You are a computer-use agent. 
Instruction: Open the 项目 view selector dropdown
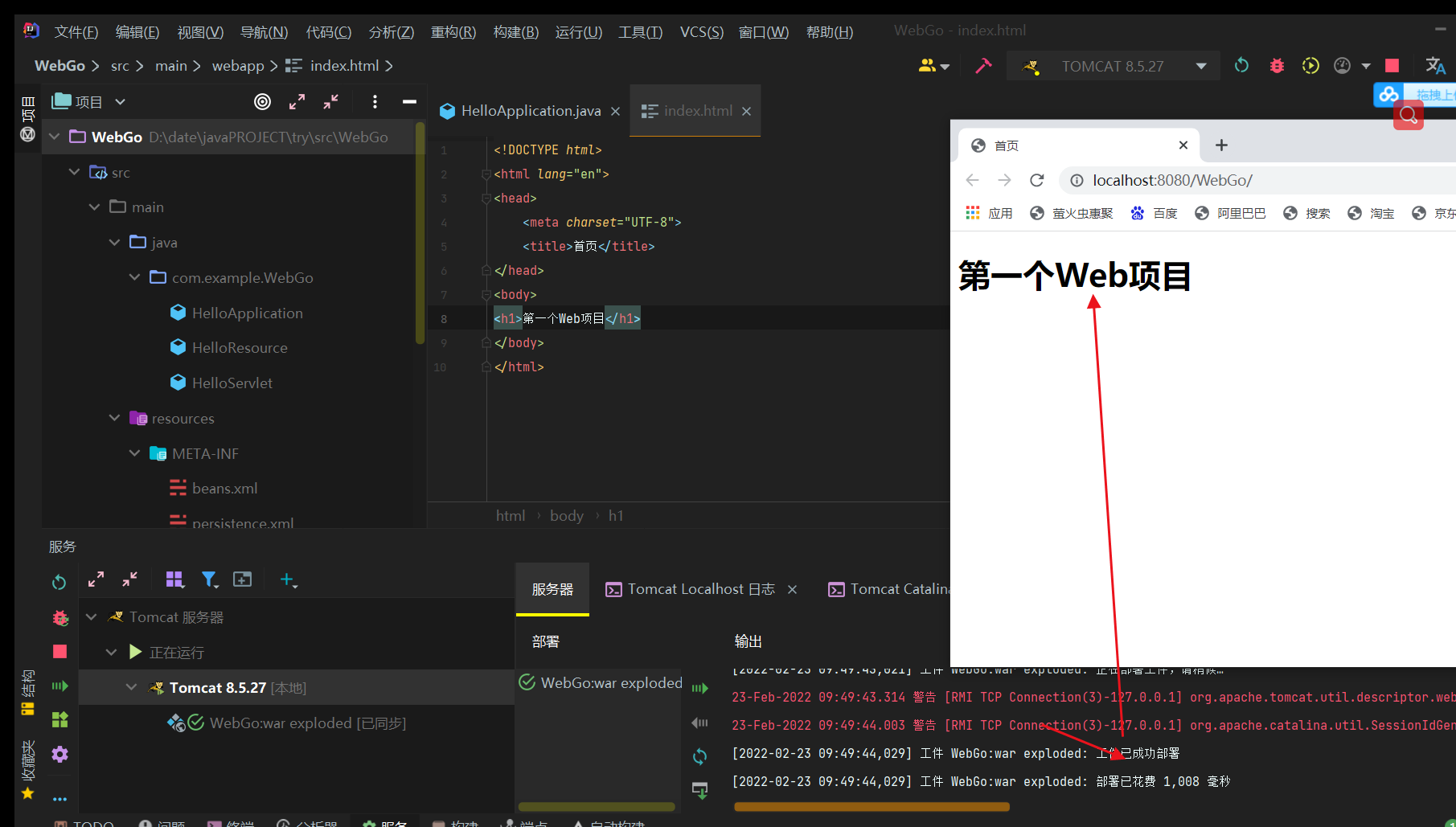click(89, 102)
